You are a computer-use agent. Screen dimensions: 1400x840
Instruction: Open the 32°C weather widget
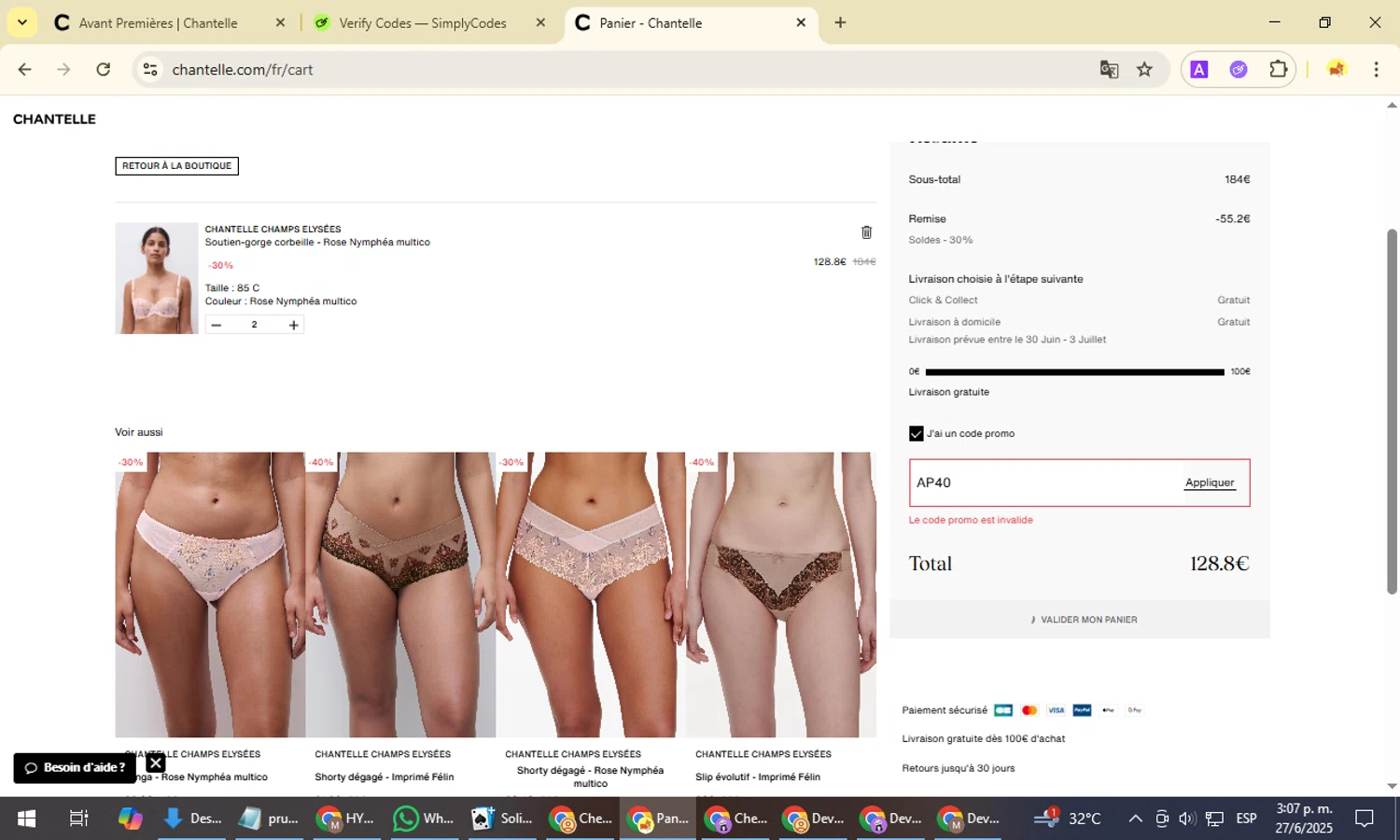(1068, 819)
